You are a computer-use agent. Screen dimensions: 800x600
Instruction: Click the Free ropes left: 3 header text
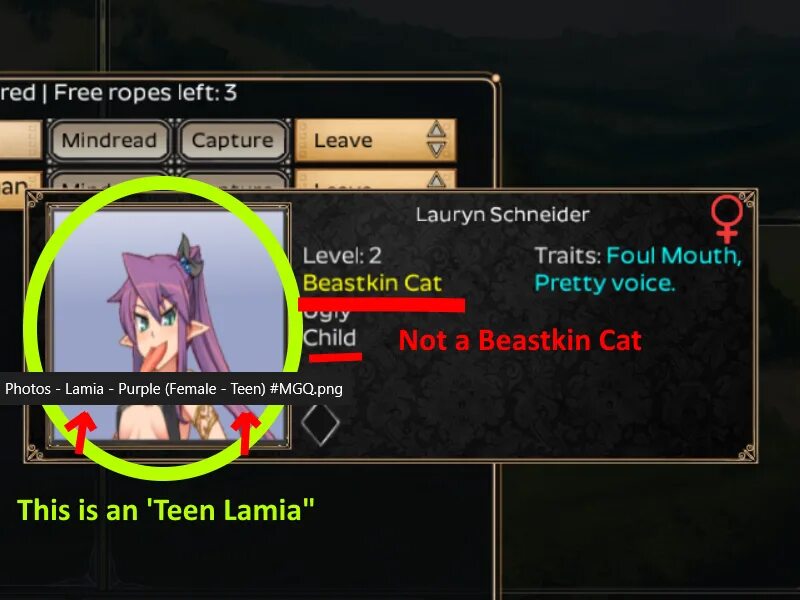point(145,92)
